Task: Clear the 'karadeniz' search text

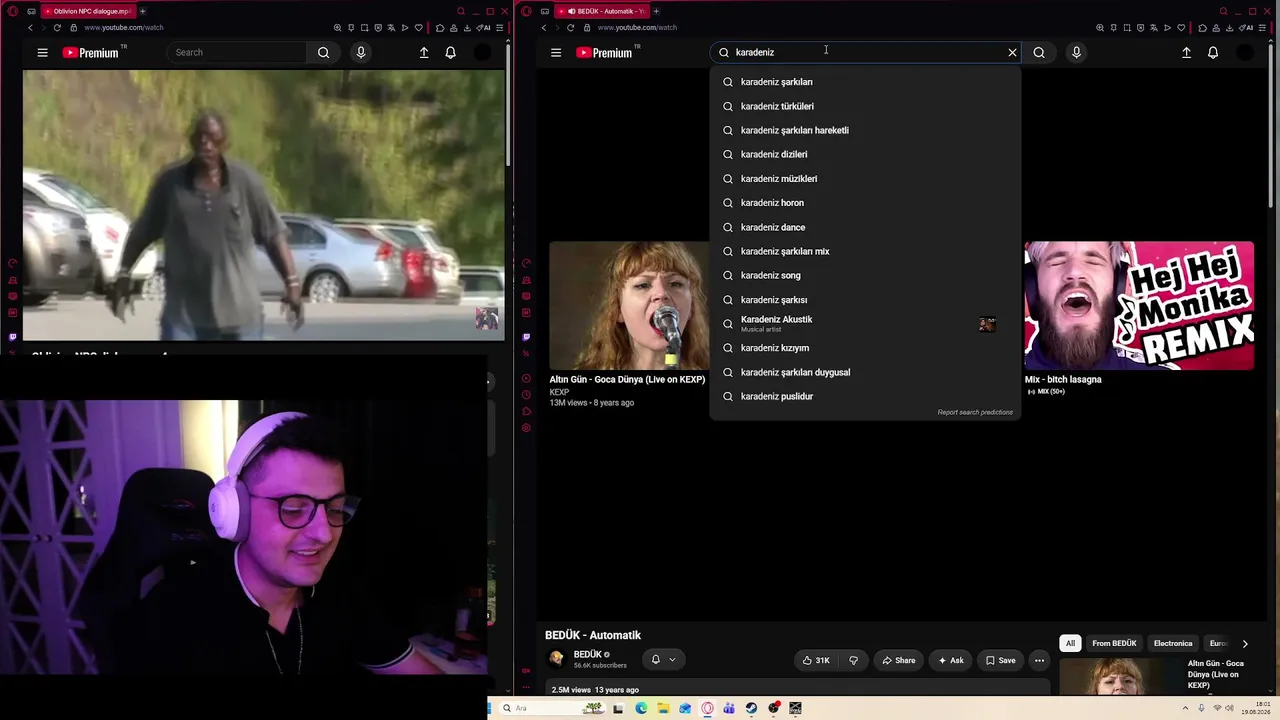Action: coord(1012,52)
